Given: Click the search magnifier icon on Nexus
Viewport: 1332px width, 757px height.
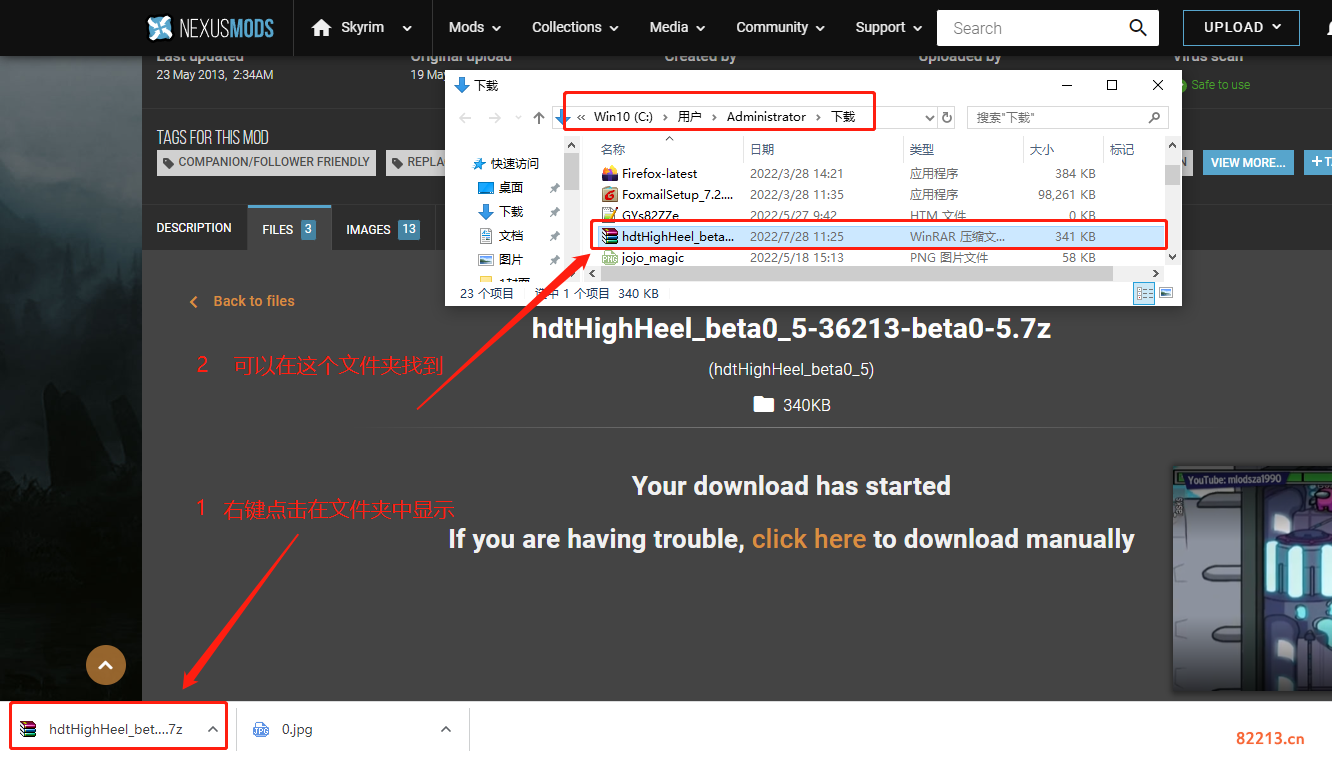Looking at the screenshot, I should tap(1138, 28).
